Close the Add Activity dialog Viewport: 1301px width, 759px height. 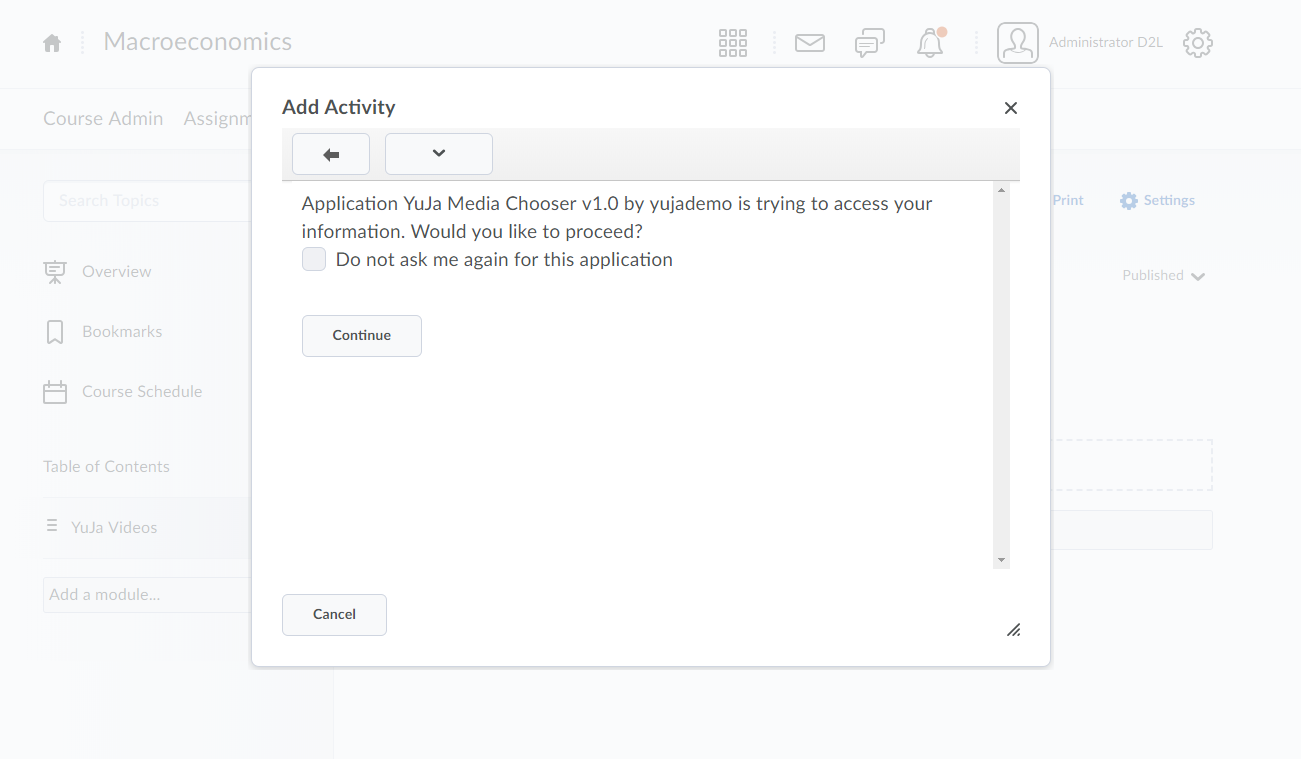[x=1011, y=108]
